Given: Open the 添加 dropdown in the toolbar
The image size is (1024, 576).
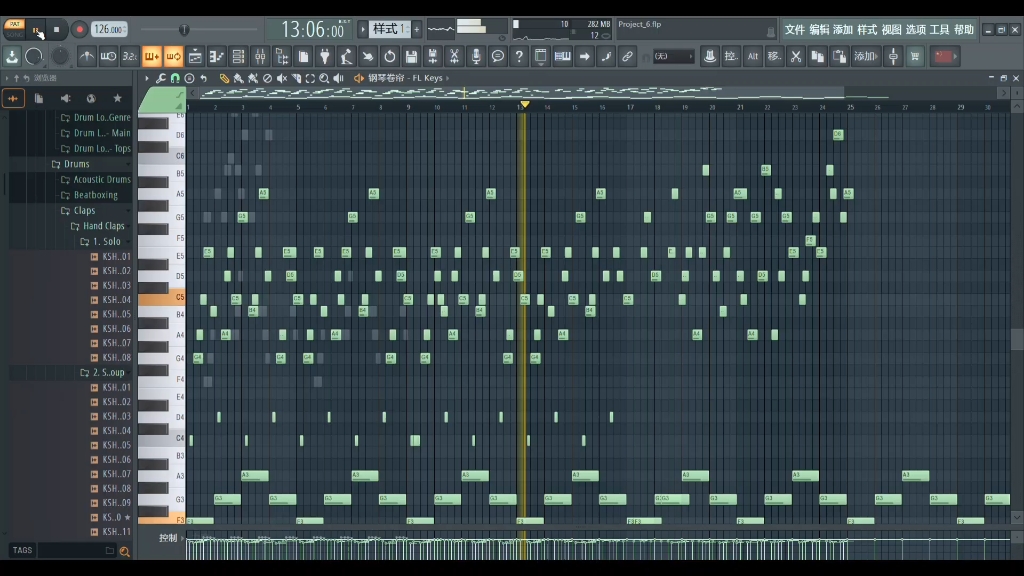Looking at the screenshot, I should (867, 56).
